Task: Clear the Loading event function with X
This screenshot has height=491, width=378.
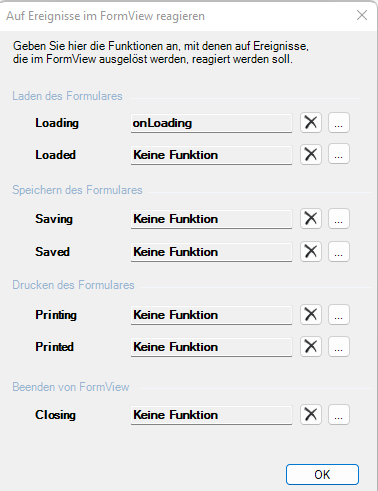Action: (x=311, y=123)
